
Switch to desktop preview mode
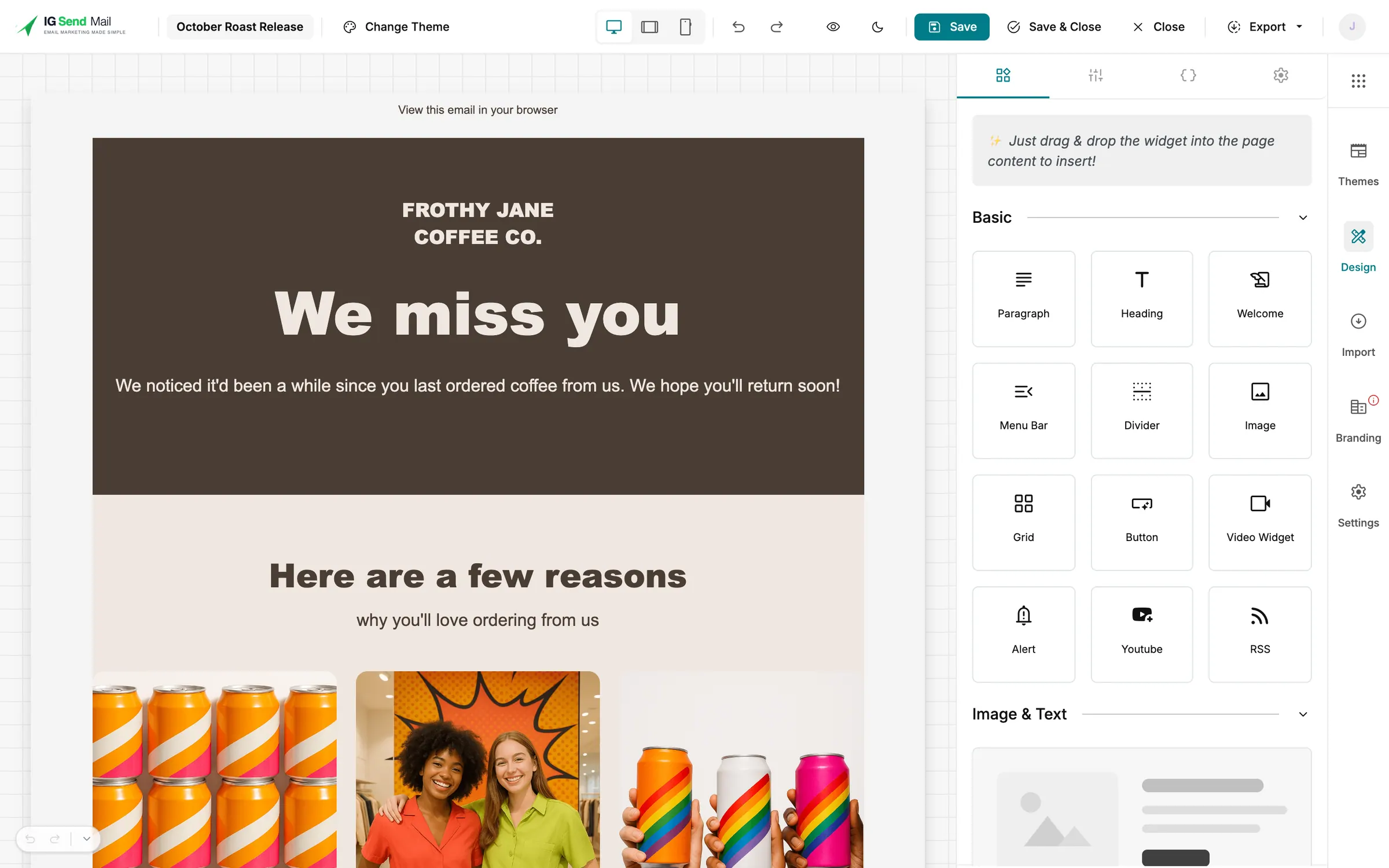pos(613,27)
